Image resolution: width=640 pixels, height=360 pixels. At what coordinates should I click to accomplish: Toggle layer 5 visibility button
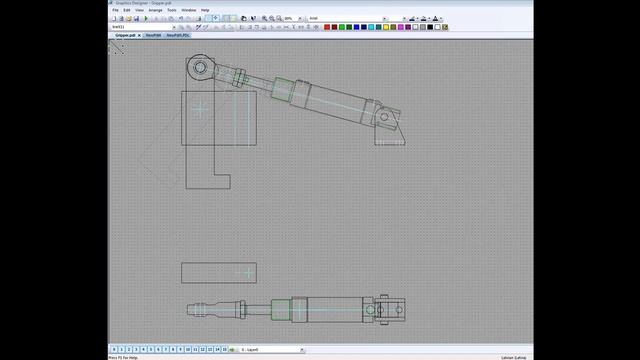coord(151,350)
